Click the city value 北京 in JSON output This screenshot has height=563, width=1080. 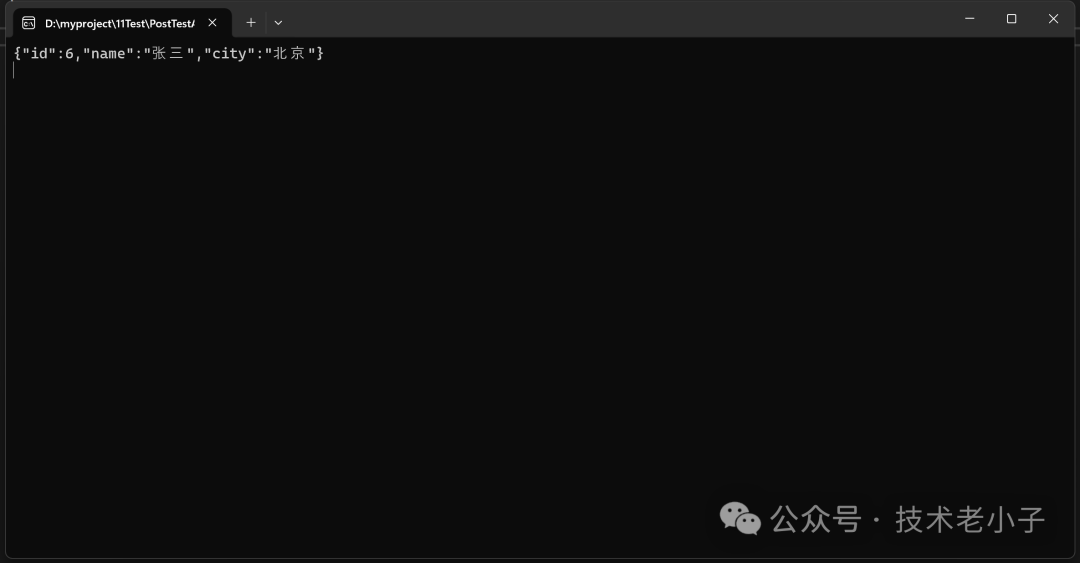tap(289, 53)
